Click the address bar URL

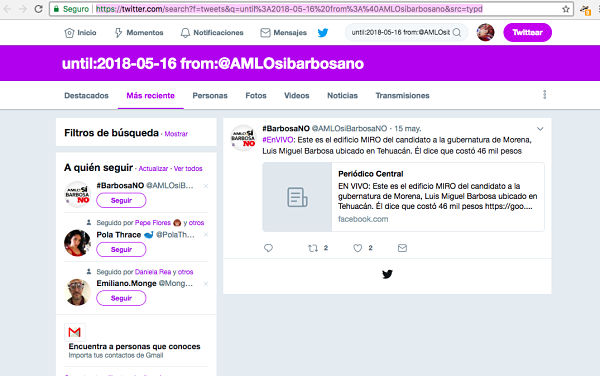(x=289, y=9)
